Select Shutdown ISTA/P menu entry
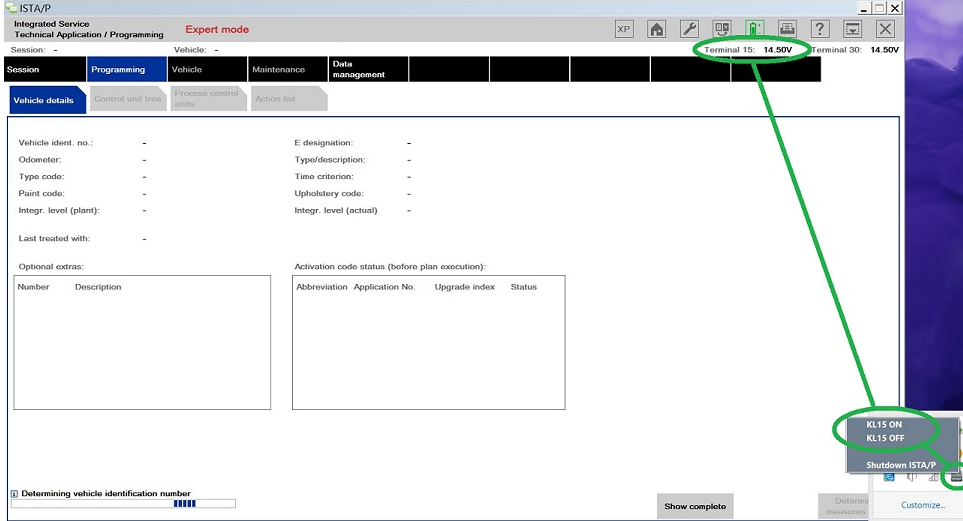 tap(901, 465)
